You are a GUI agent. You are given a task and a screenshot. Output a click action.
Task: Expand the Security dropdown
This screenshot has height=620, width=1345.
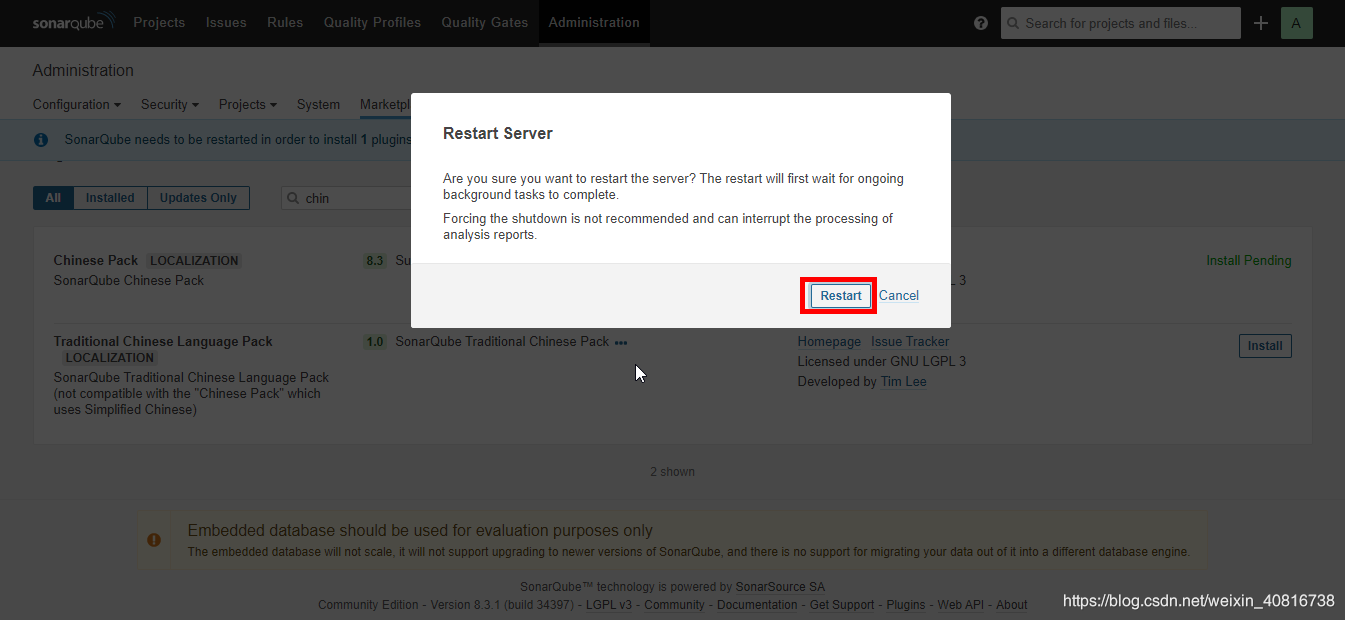(170, 104)
